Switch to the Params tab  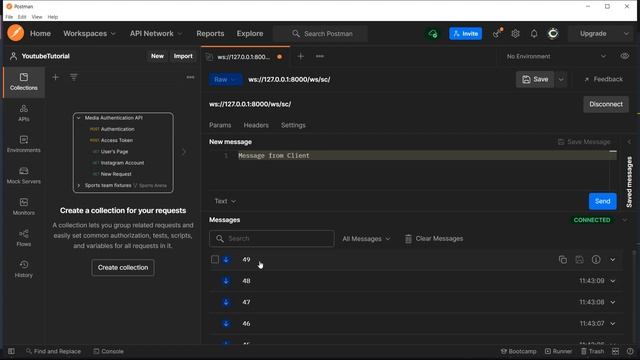(x=220, y=125)
